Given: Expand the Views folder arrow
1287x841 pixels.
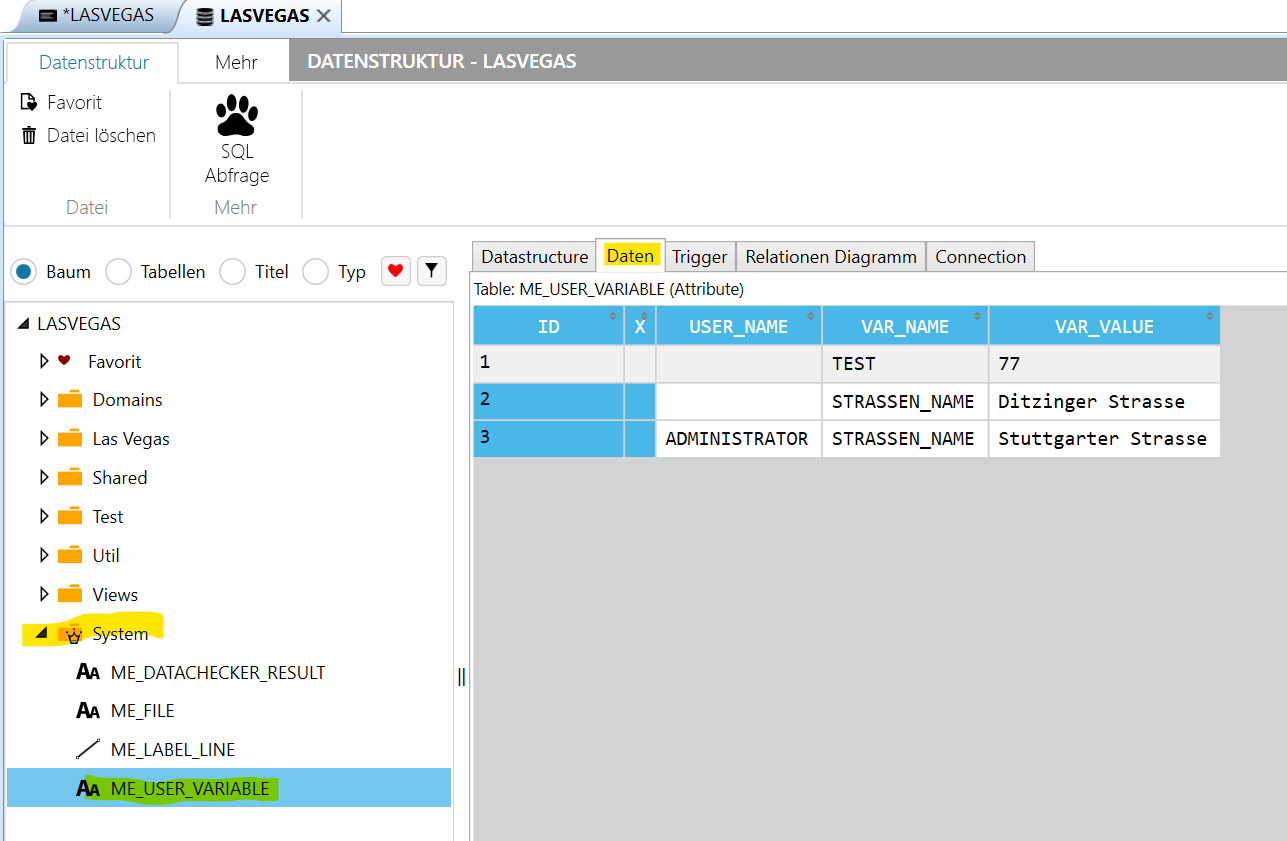Looking at the screenshot, I should click(43, 594).
